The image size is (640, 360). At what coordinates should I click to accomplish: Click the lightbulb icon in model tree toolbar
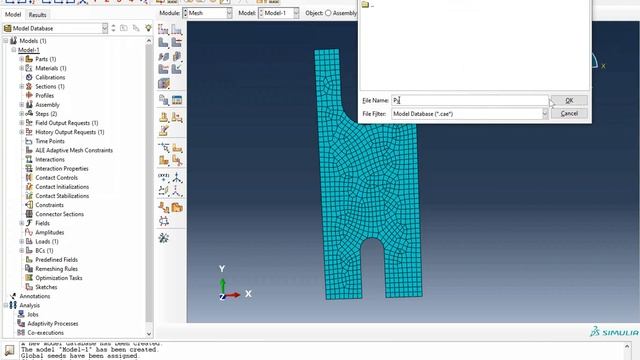[x=148, y=28]
